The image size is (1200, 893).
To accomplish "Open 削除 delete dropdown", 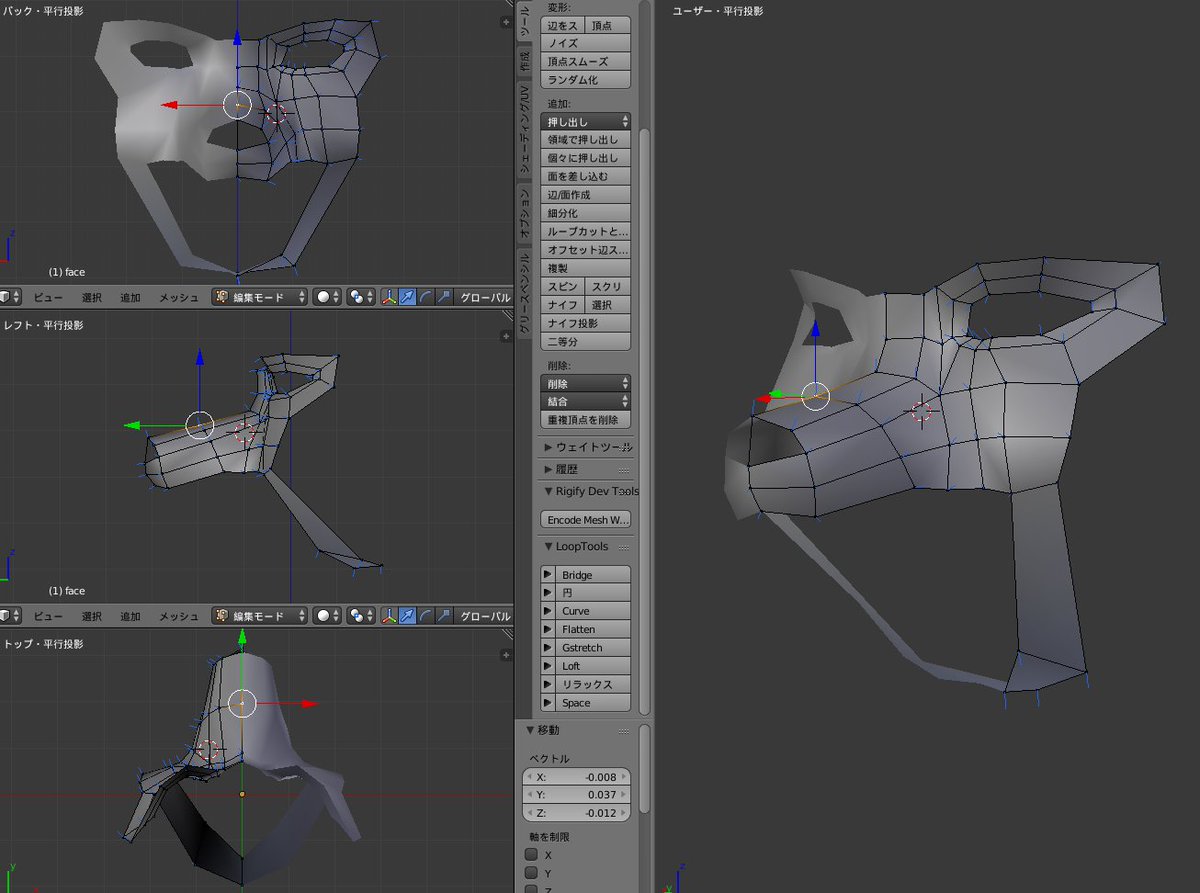I will click(x=586, y=383).
